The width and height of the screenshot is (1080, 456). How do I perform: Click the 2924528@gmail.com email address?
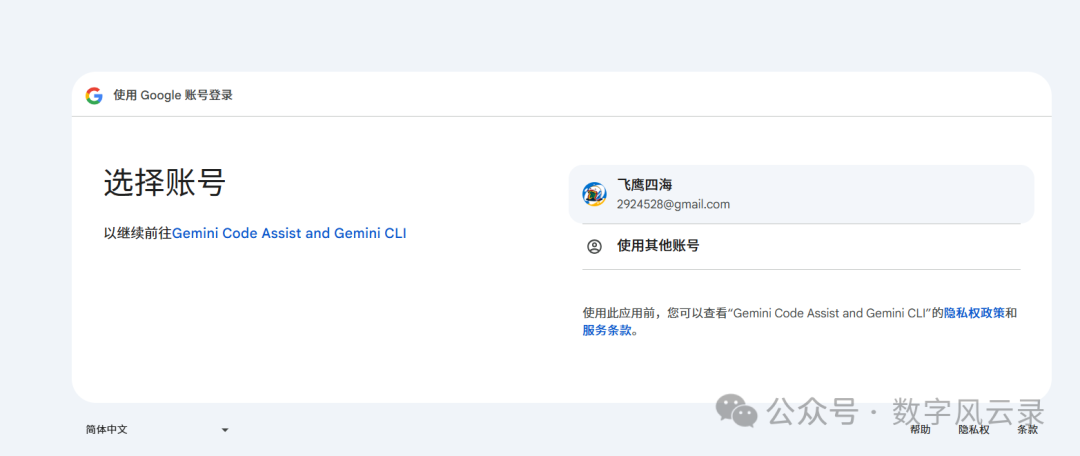(673, 205)
